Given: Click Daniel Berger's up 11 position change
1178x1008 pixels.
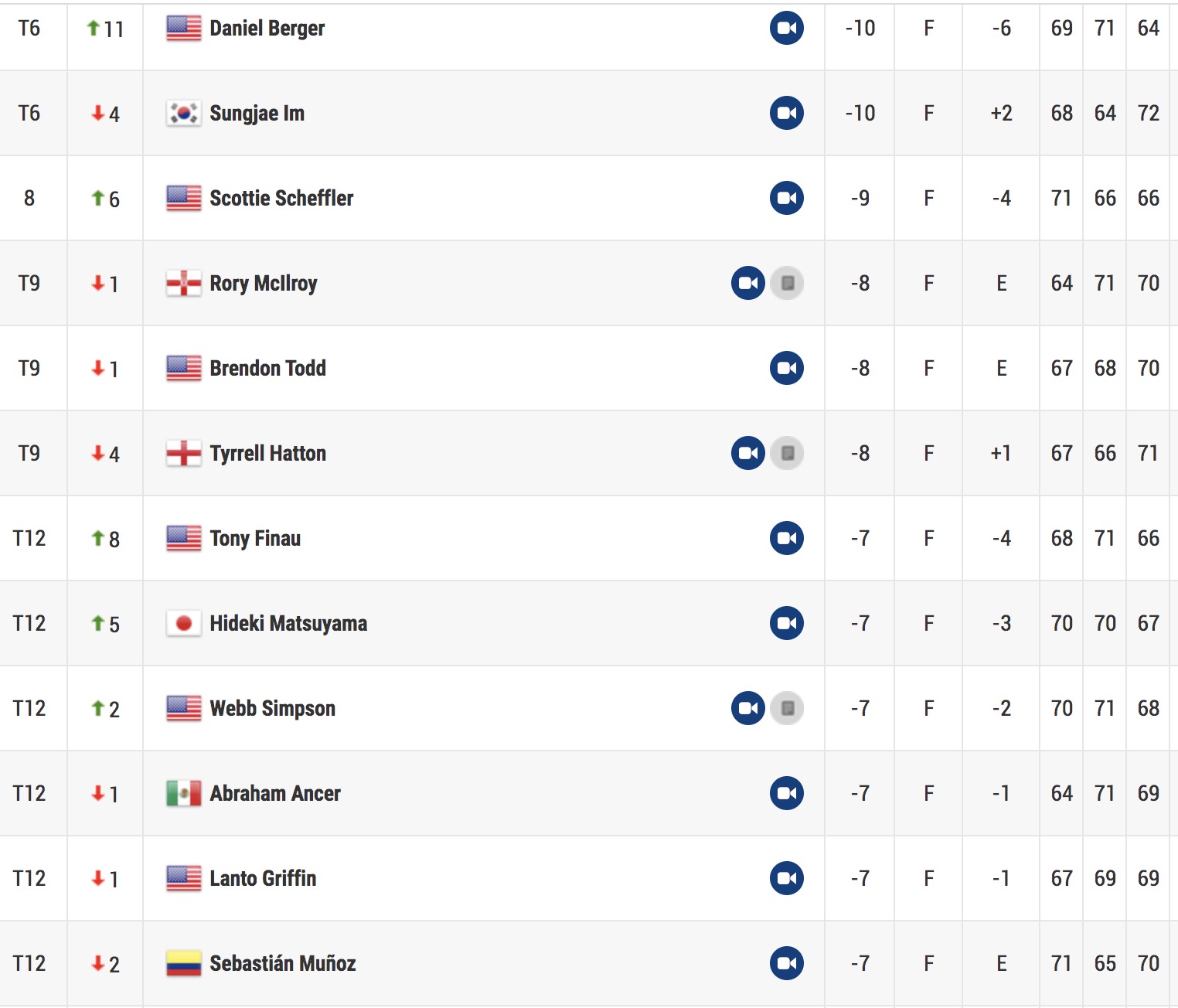Looking at the screenshot, I should 105,29.
